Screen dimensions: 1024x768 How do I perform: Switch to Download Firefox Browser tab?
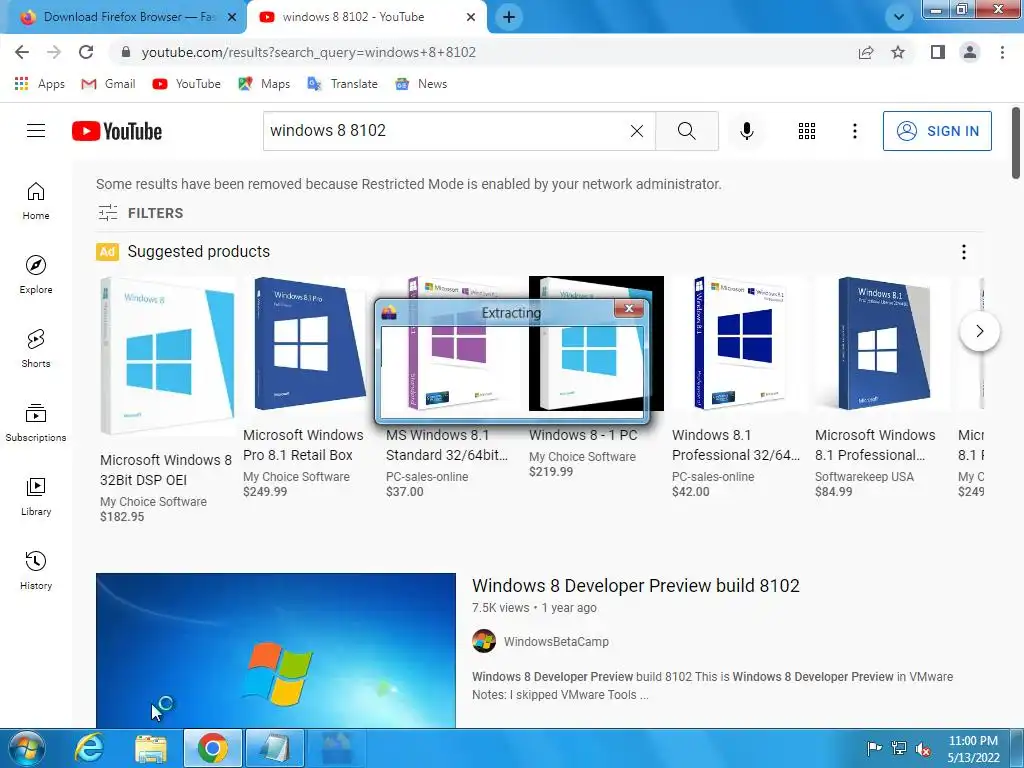[124, 17]
